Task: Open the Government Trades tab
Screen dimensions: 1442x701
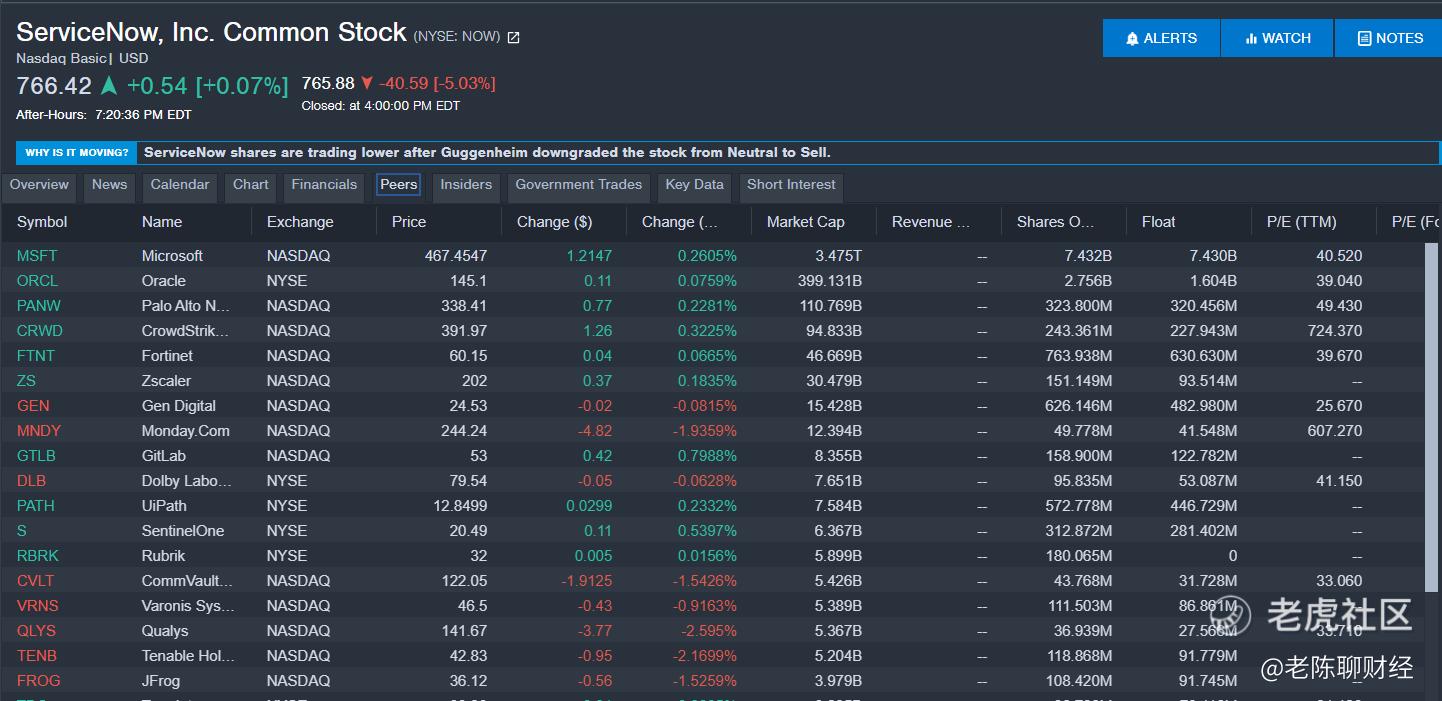Action: 578,185
